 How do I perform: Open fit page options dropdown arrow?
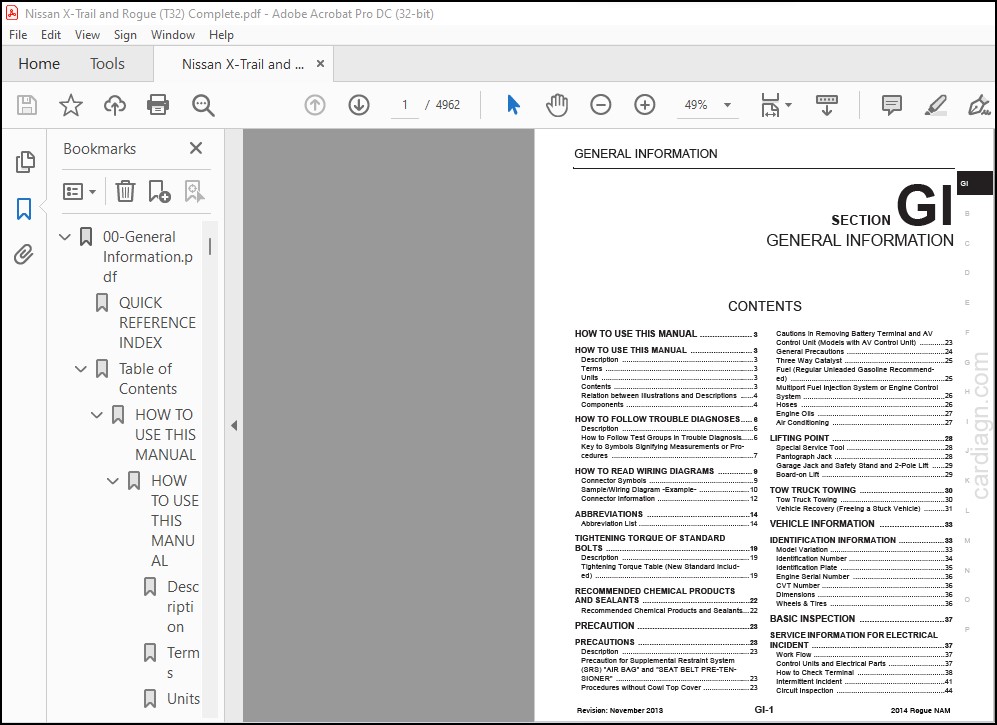pos(788,105)
